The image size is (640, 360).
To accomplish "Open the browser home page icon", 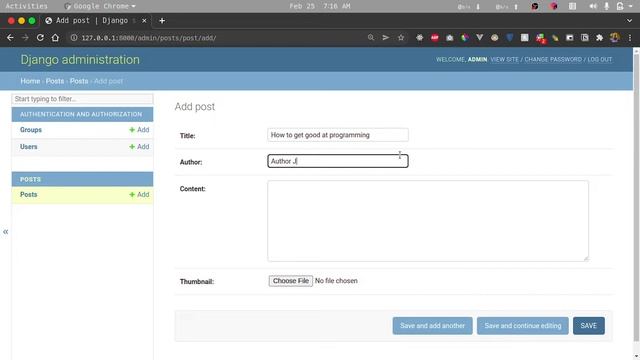I will [x=55, y=38].
